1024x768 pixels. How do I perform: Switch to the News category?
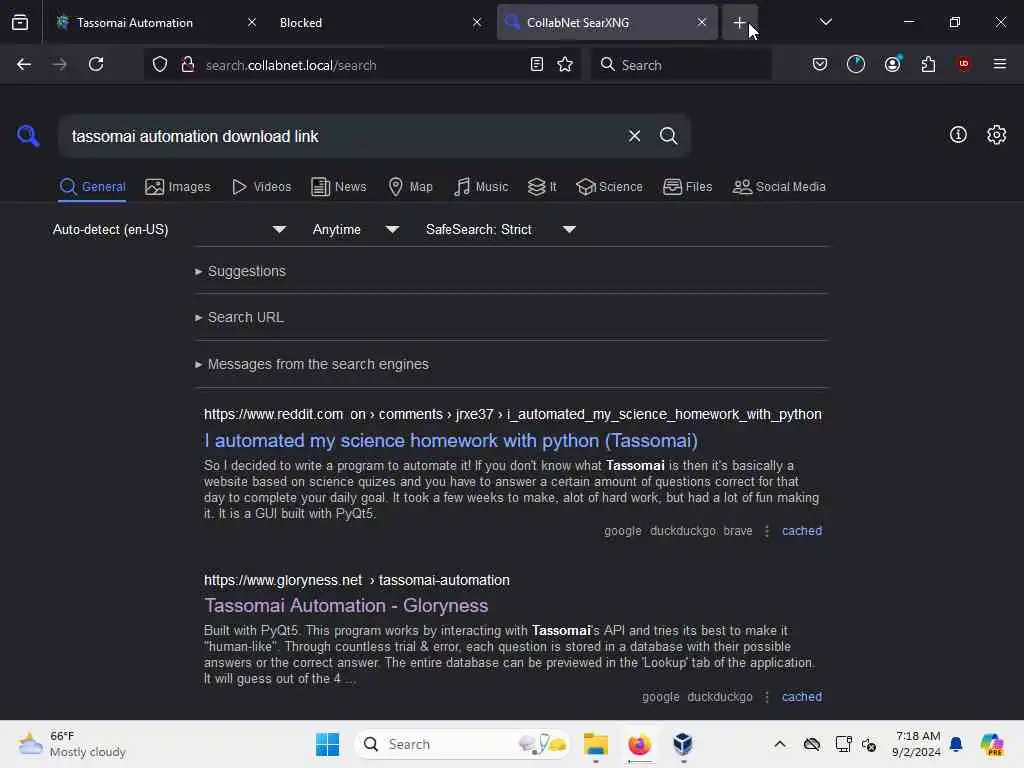point(338,187)
